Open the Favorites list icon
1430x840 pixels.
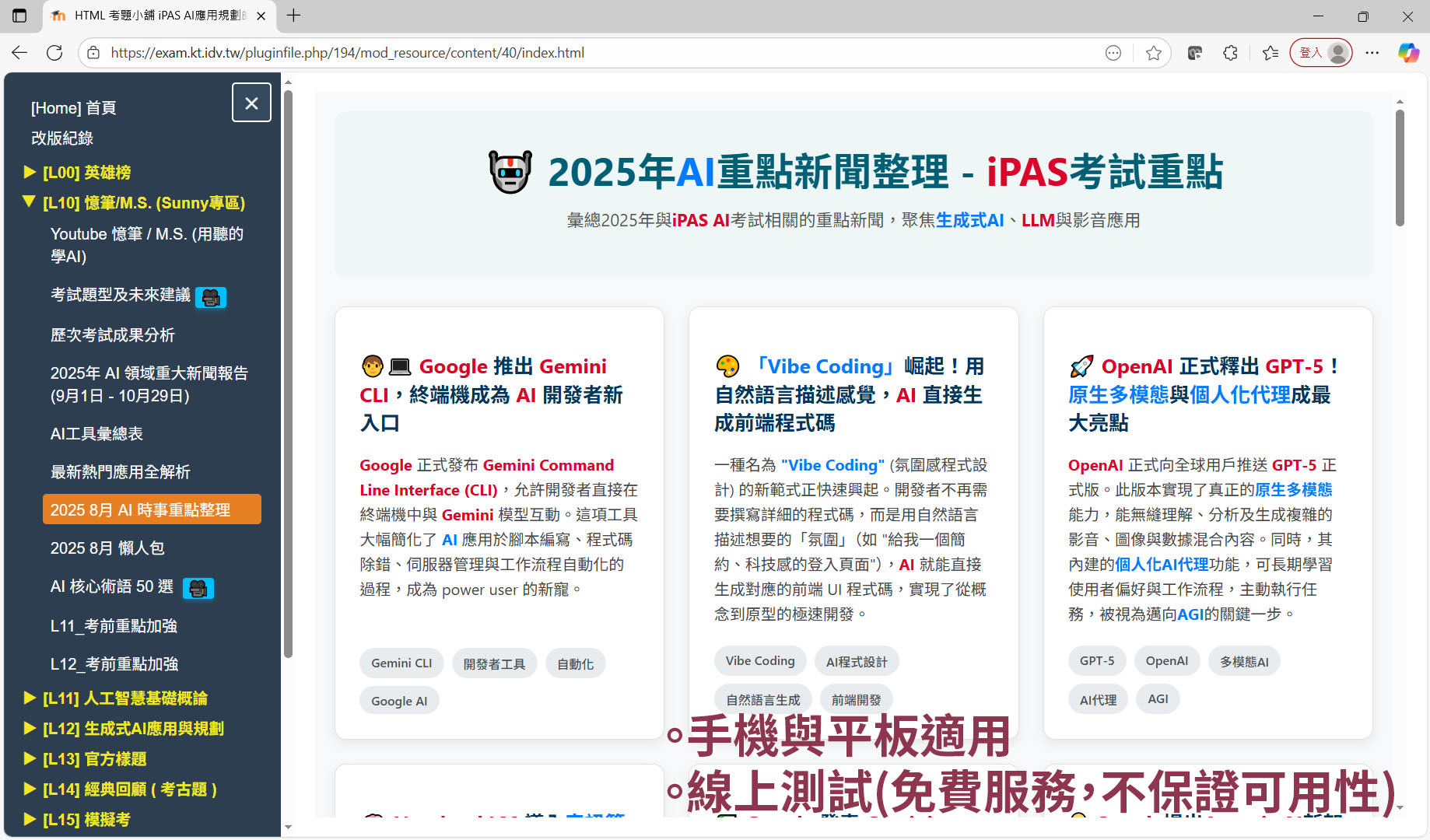pyautogui.click(x=1271, y=53)
